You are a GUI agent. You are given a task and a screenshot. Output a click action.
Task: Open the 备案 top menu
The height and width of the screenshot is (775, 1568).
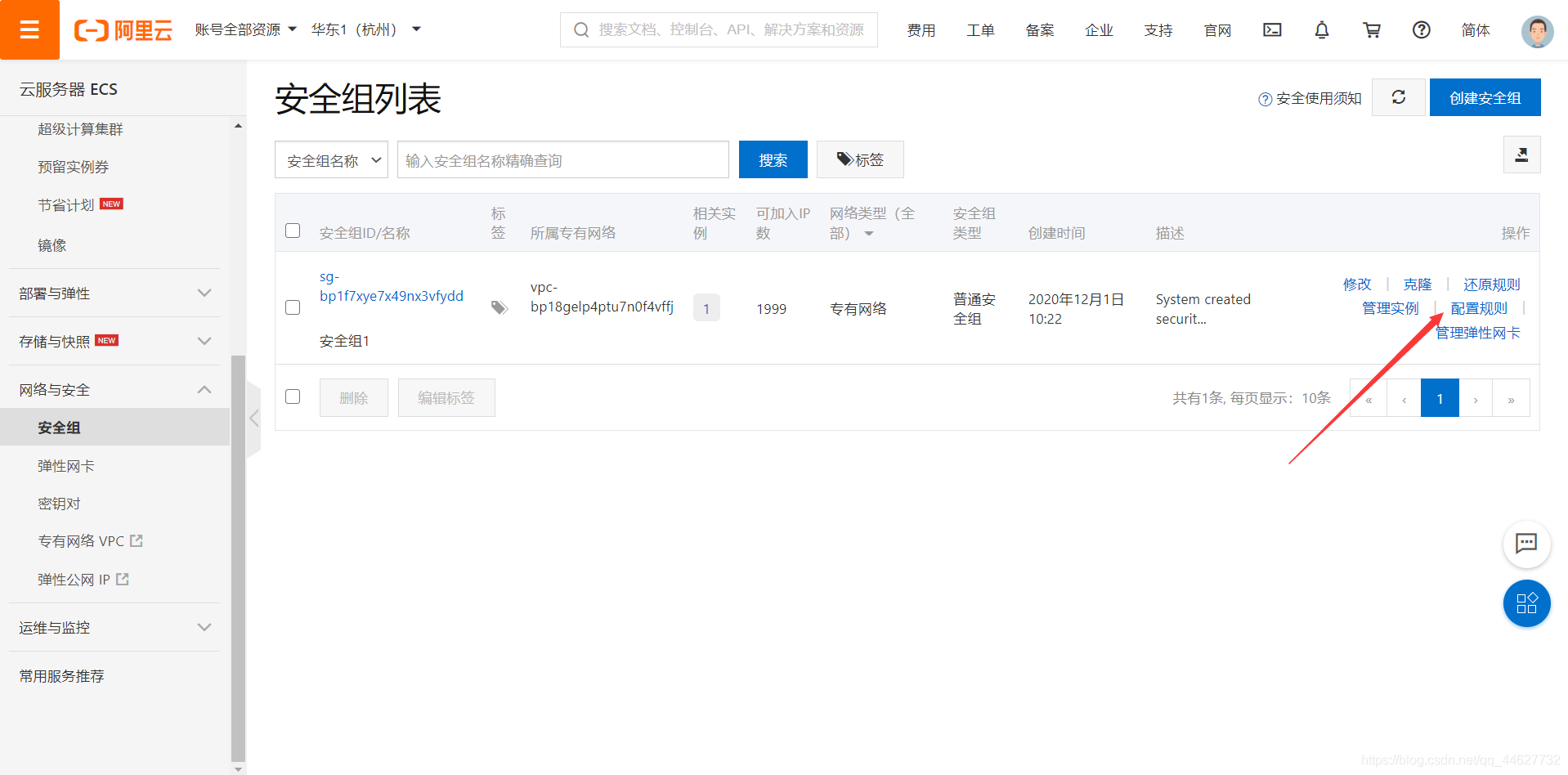[1040, 30]
